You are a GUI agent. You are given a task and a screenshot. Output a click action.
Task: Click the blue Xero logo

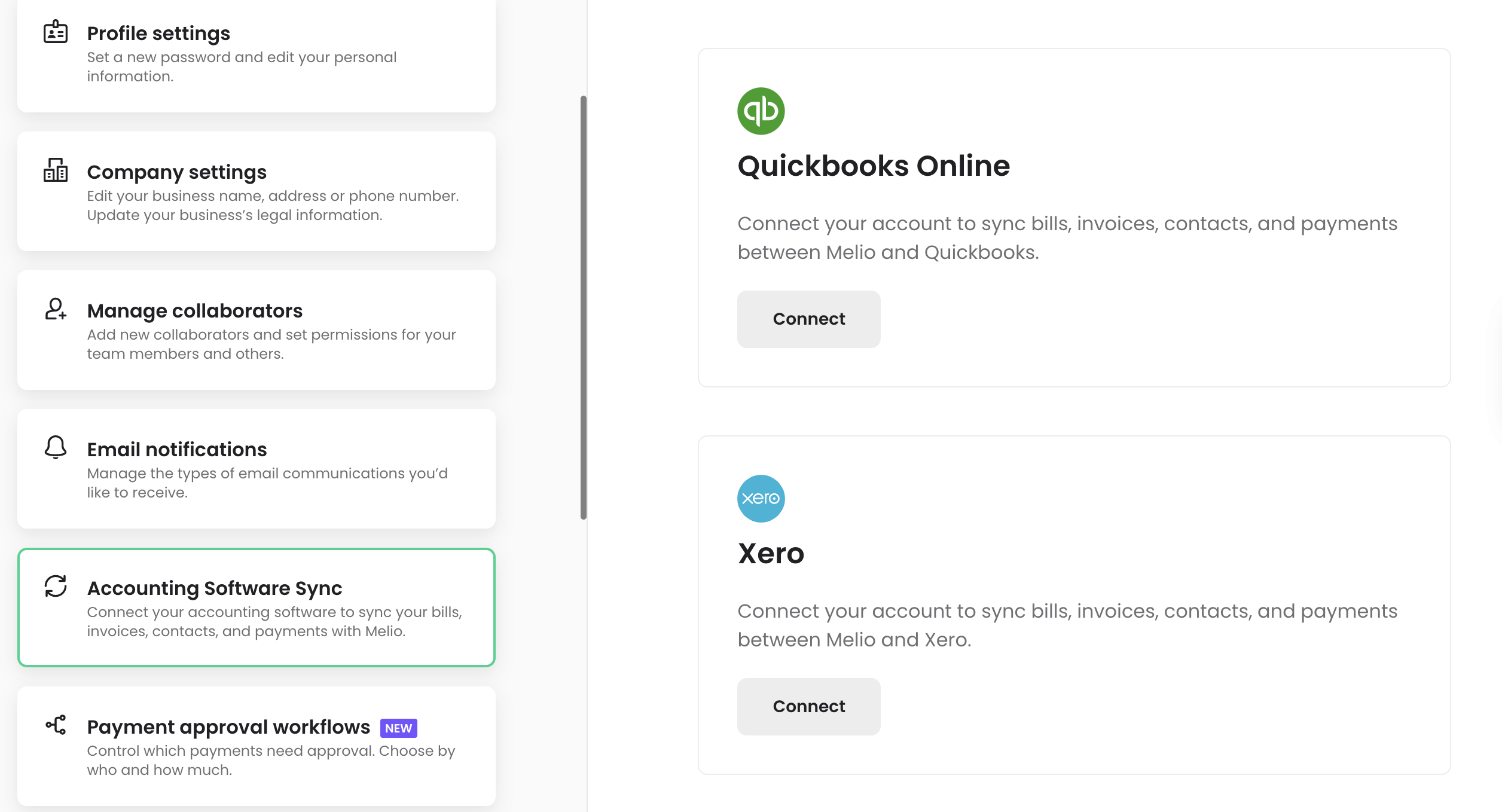click(x=761, y=499)
